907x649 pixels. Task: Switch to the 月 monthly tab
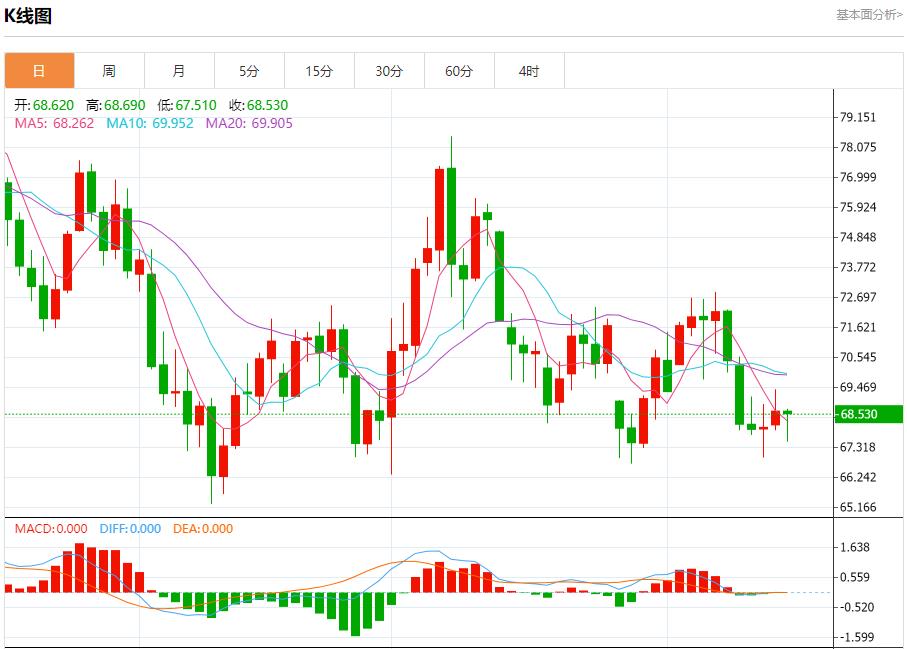click(179, 71)
